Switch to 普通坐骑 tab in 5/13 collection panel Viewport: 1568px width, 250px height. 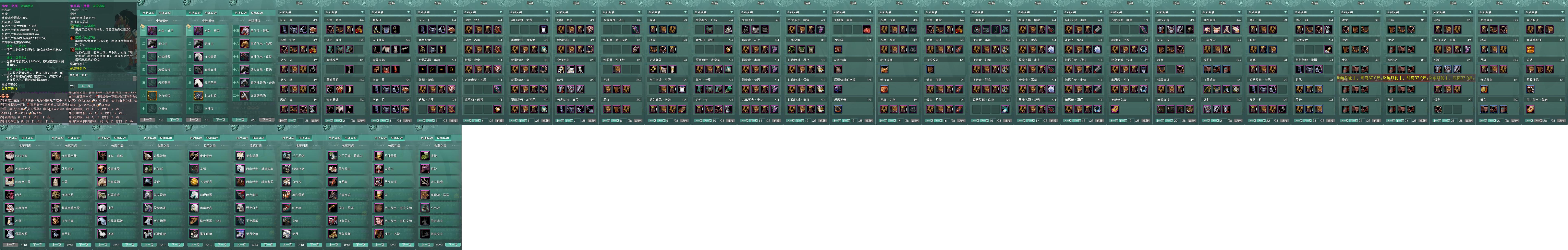point(196,138)
